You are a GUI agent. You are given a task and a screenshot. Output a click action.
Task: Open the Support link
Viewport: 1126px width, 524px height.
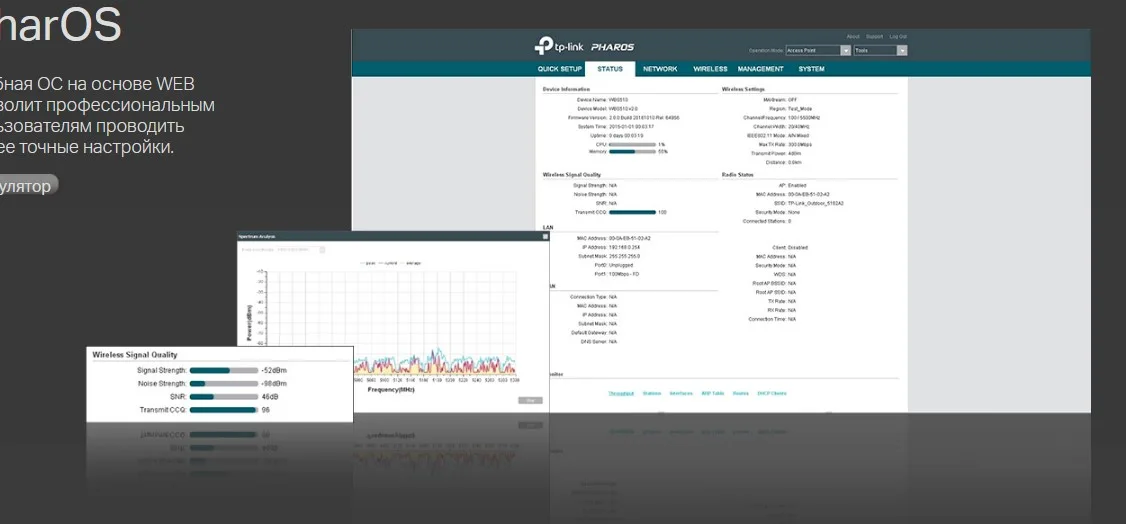coord(874,37)
